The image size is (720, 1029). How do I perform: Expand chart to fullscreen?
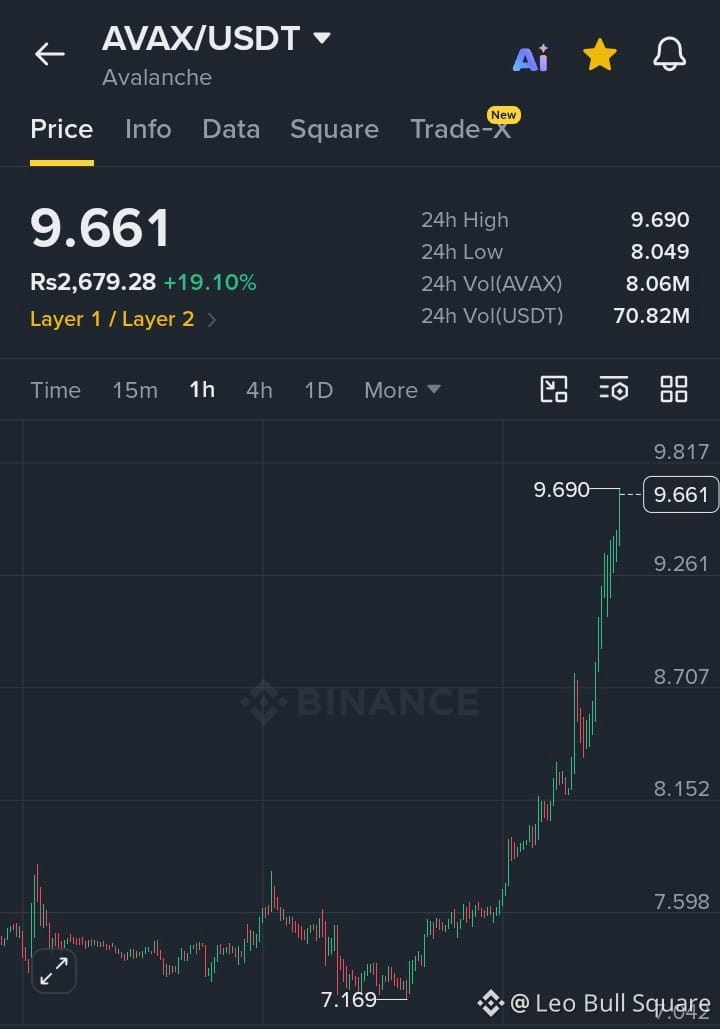[x=54, y=971]
